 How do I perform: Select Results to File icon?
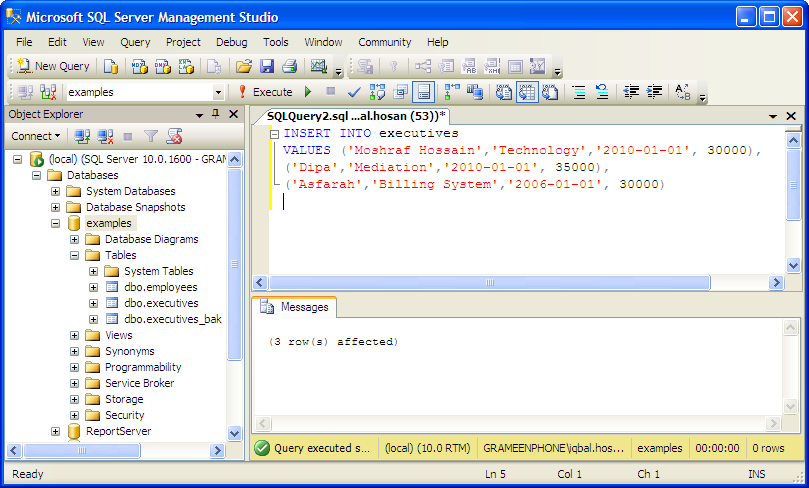550,92
